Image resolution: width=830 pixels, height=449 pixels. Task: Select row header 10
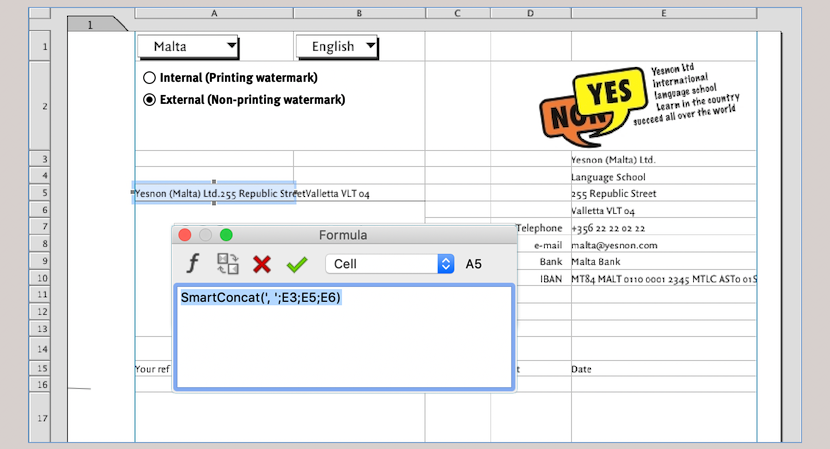(x=43, y=277)
